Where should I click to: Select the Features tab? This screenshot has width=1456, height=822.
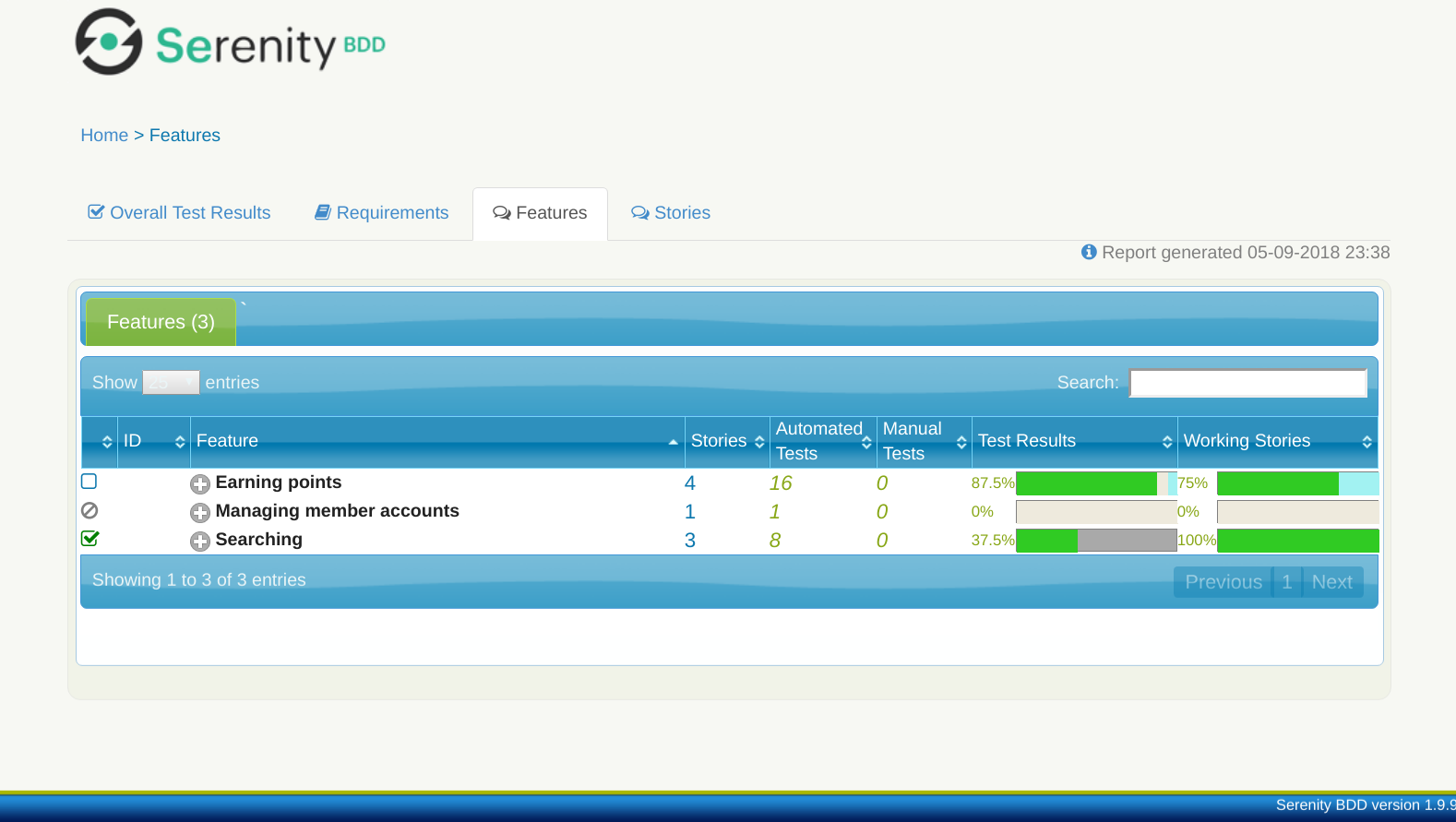tap(540, 213)
